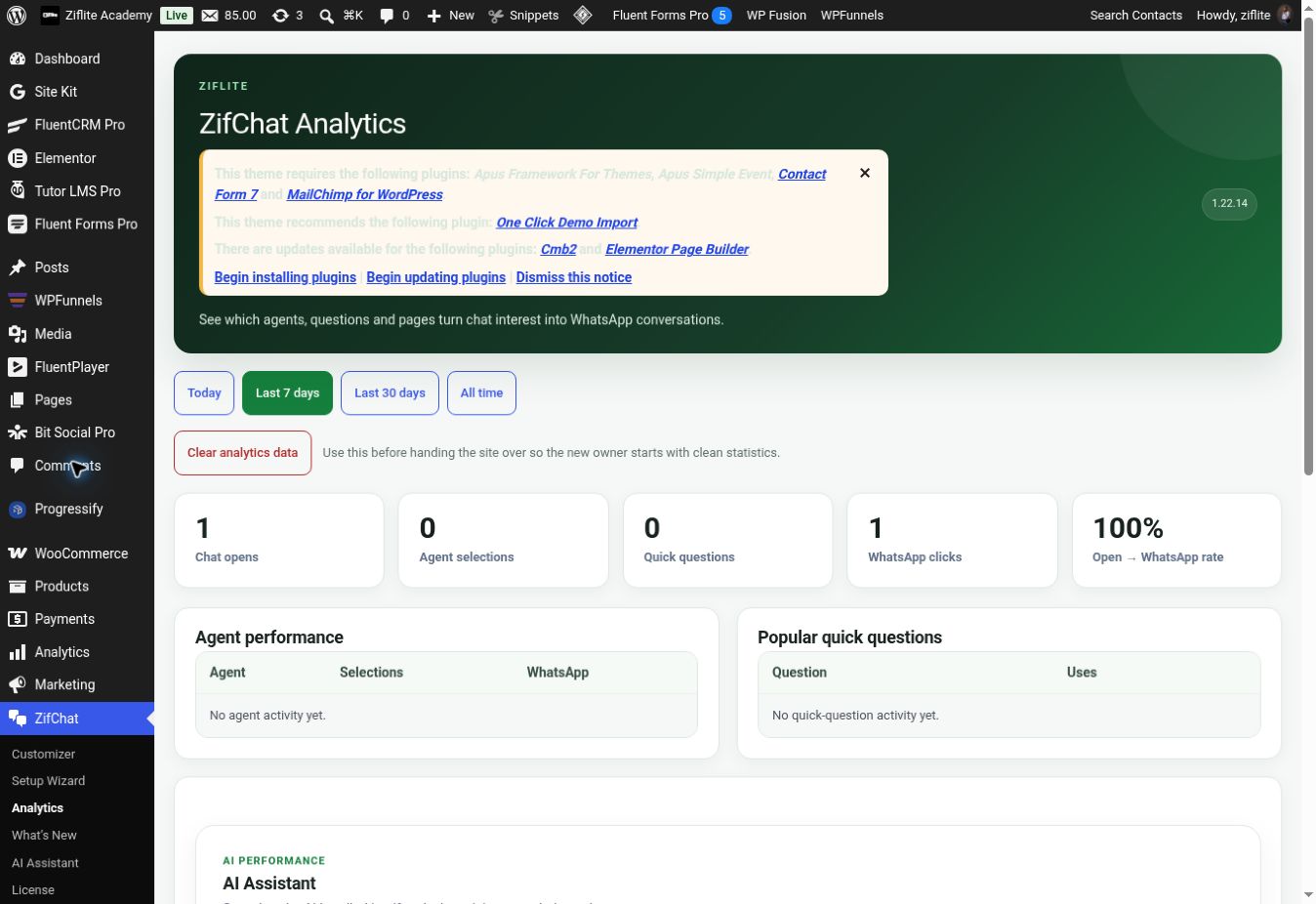The height and width of the screenshot is (904, 1316).
Task: Open Bit Social Pro icon
Action: (x=17, y=432)
